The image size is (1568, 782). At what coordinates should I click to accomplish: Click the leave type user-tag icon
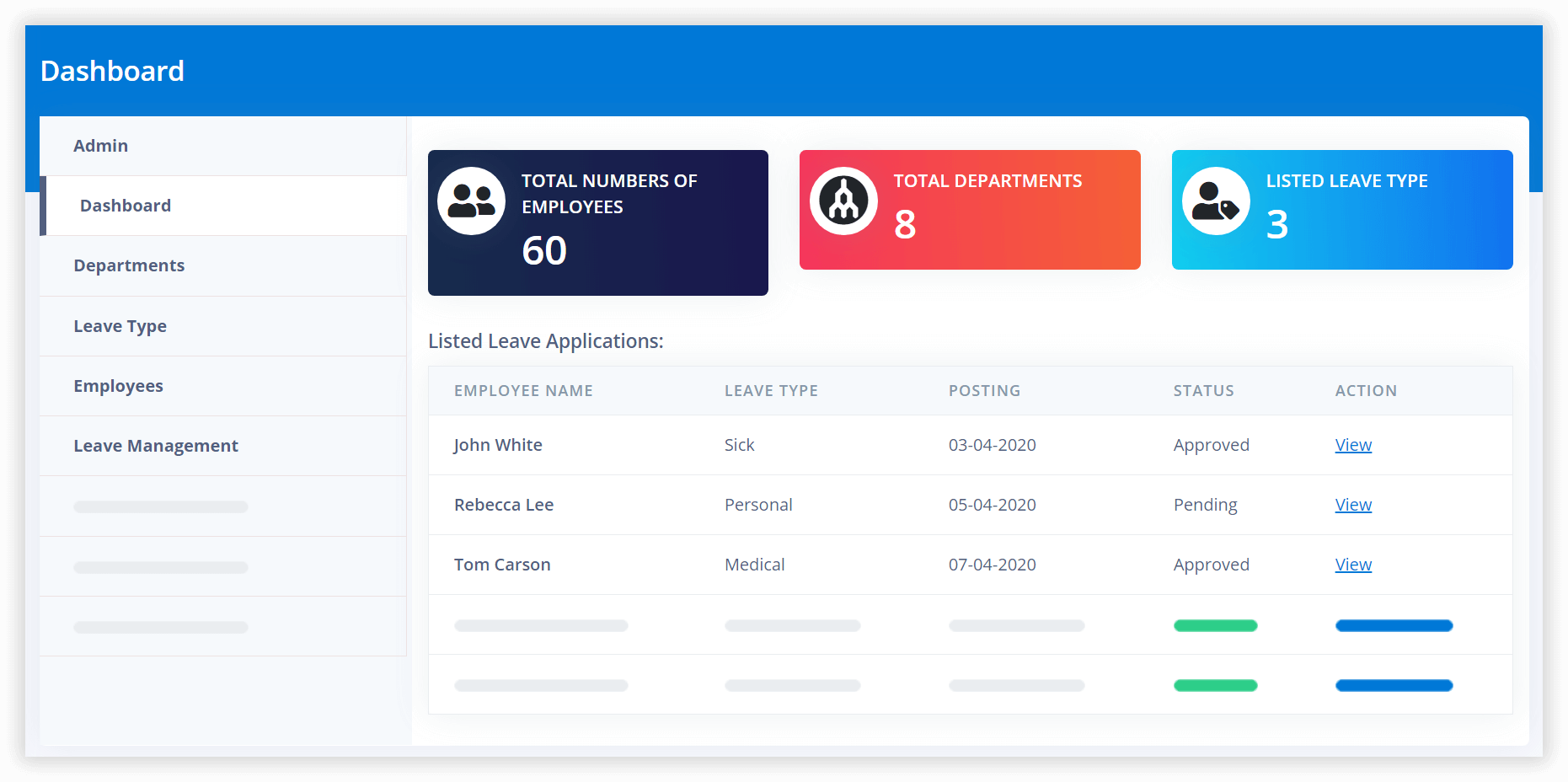[1216, 201]
